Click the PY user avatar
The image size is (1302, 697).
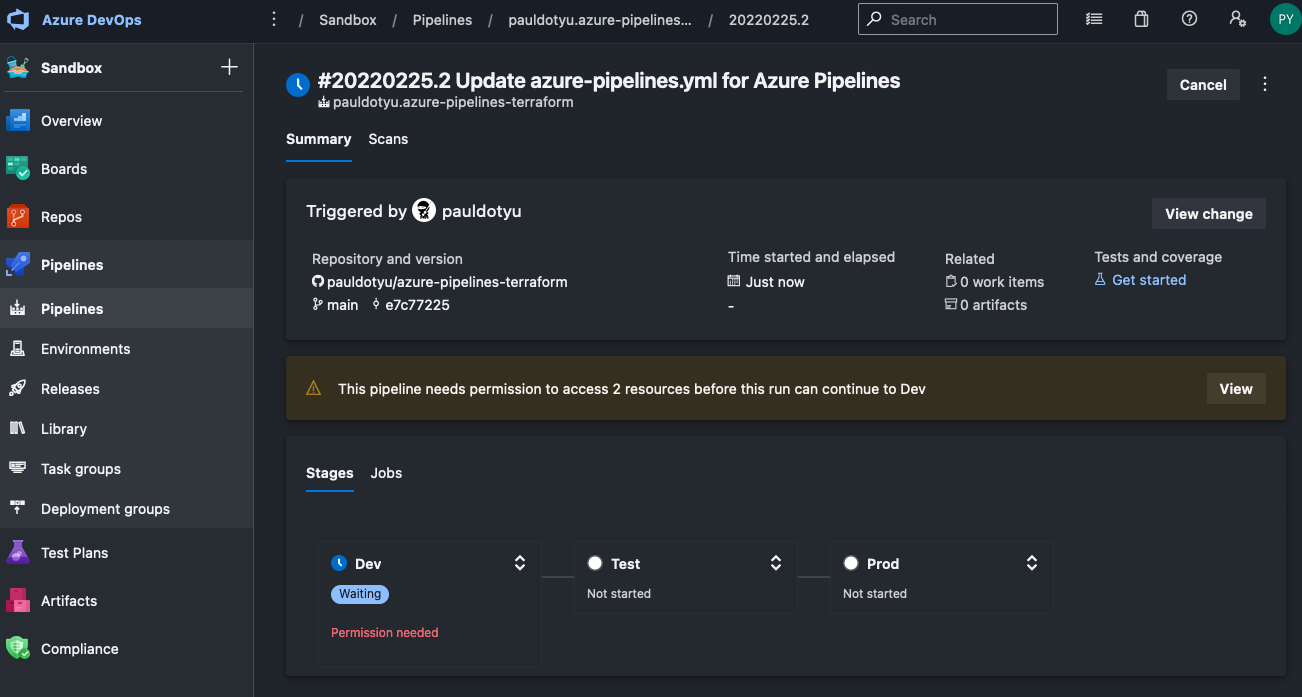(x=1284, y=19)
